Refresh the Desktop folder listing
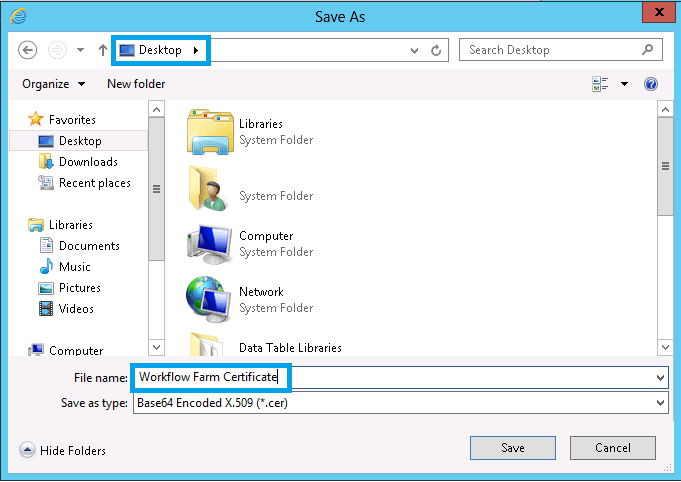The width and height of the screenshot is (681, 482). (x=437, y=50)
